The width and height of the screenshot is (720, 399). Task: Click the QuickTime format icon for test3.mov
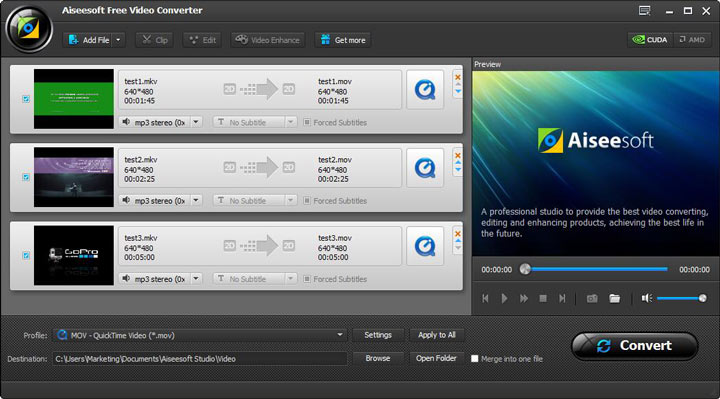click(x=425, y=246)
